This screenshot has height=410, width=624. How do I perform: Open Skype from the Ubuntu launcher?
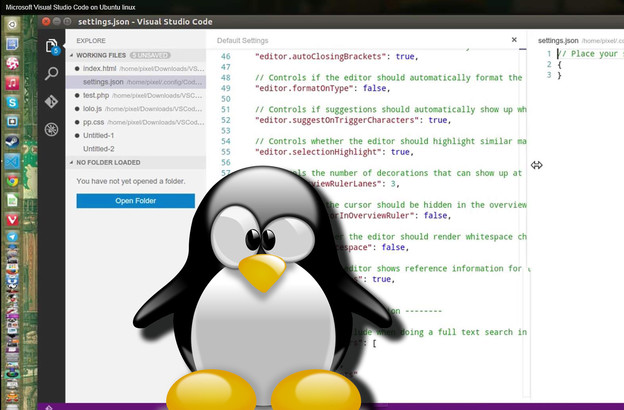(x=12, y=102)
